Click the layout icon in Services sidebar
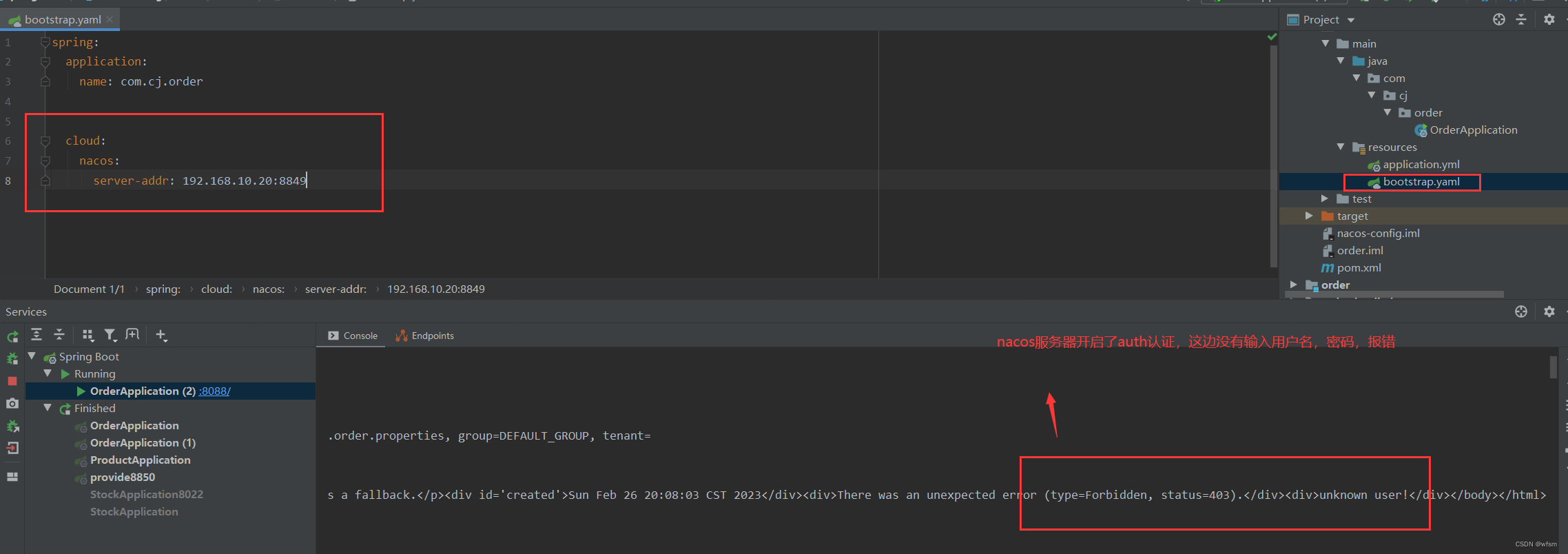Viewport: 1568px width, 554px height. click(x=12, y=477)
